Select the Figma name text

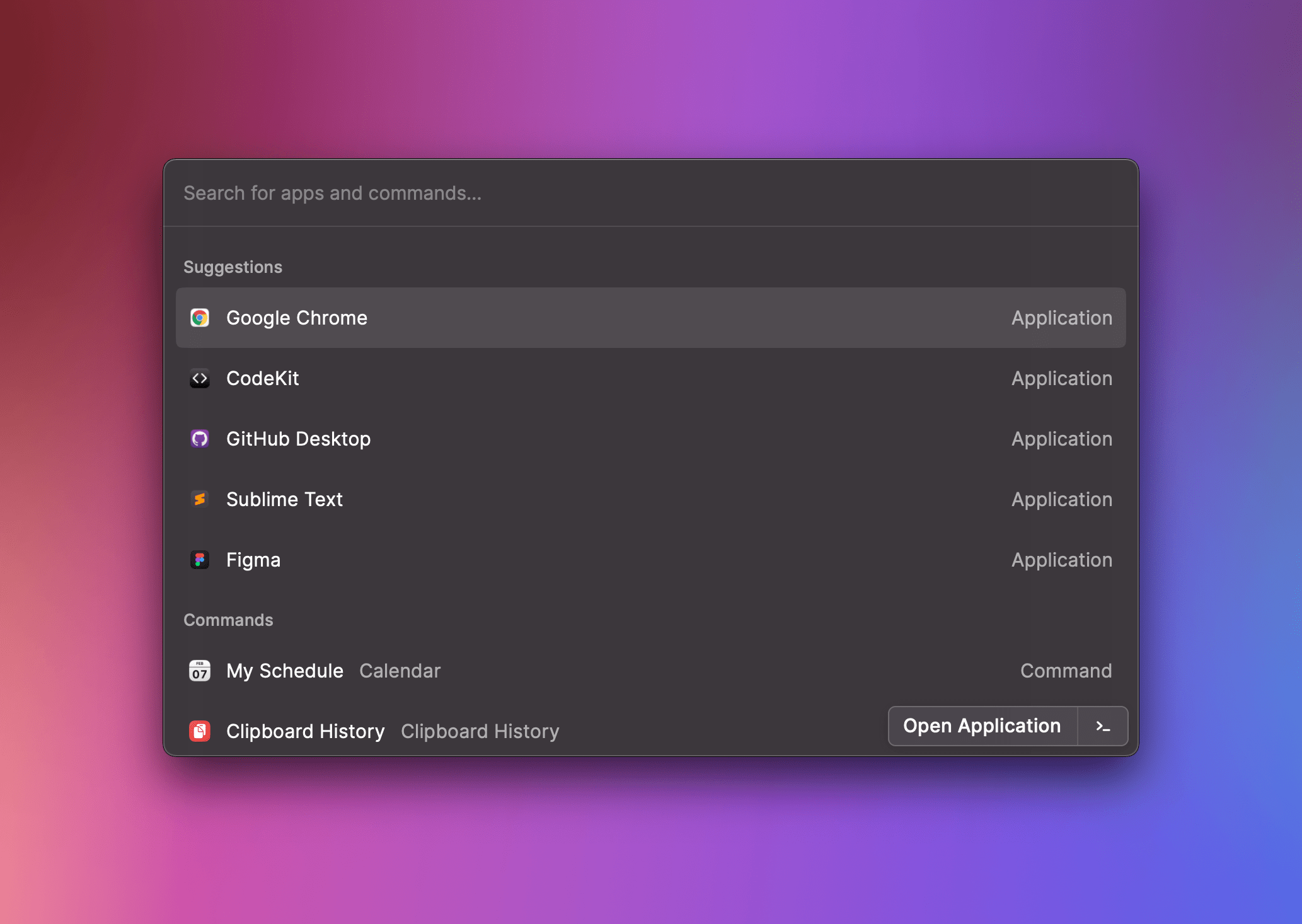(253, 560)
